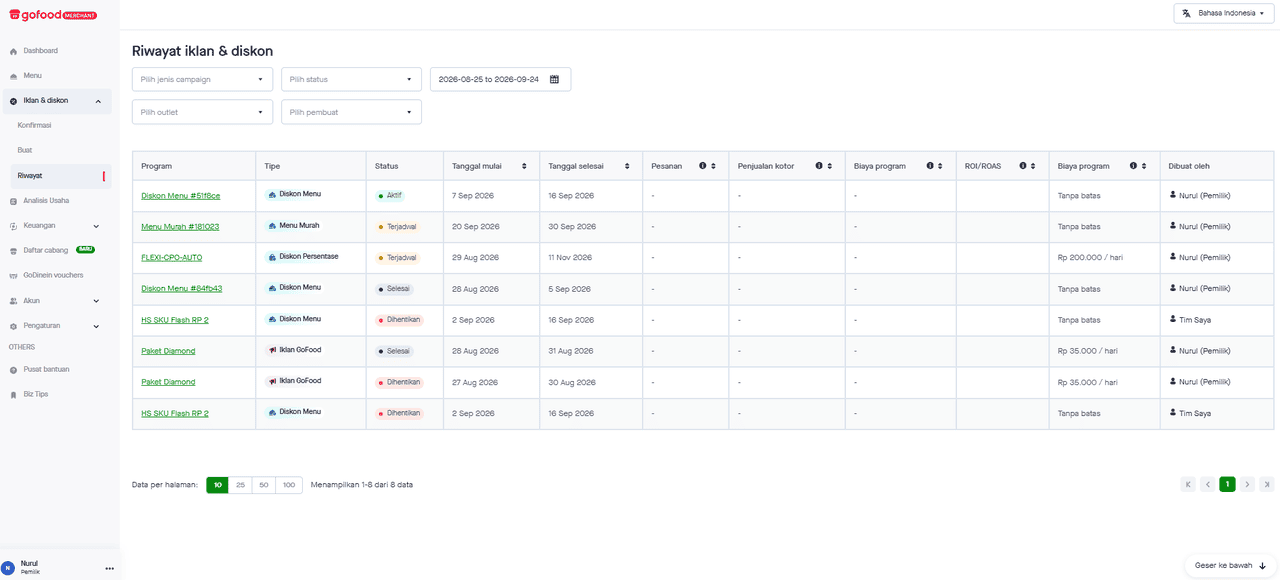Screen dimensions: 1280x580
Task: Open the three-dot menu beside Nurul's profile
Action: [109, 568]
